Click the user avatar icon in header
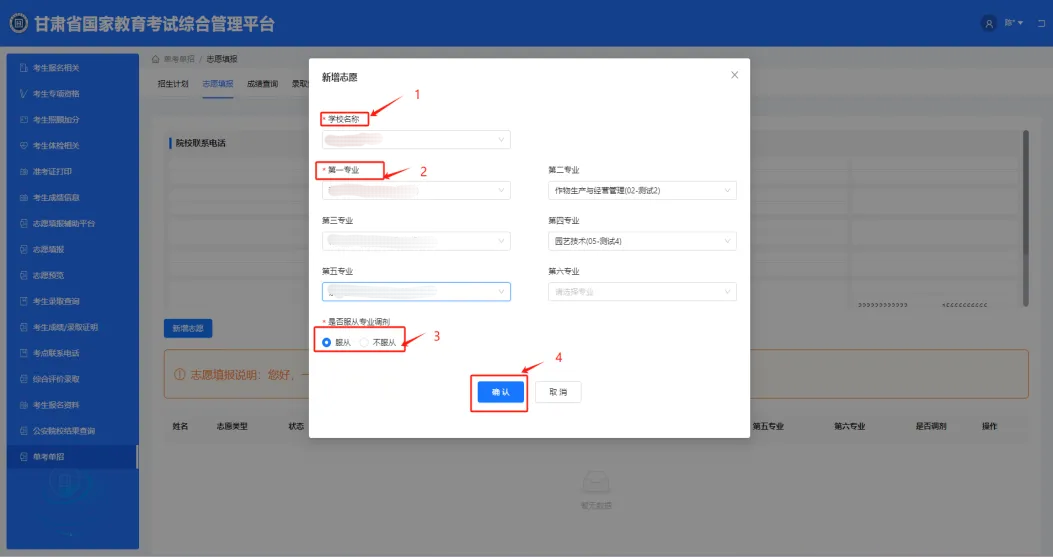 pyautogui.click(x=989, y=24)
